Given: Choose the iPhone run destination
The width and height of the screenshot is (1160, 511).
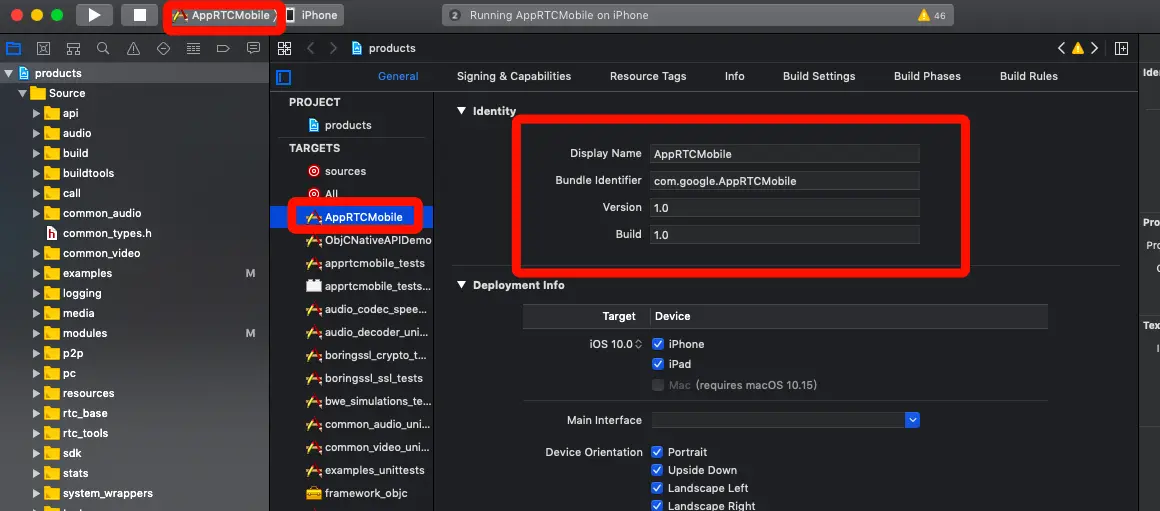Looking at the screenshot, I should tap(311, 15).
